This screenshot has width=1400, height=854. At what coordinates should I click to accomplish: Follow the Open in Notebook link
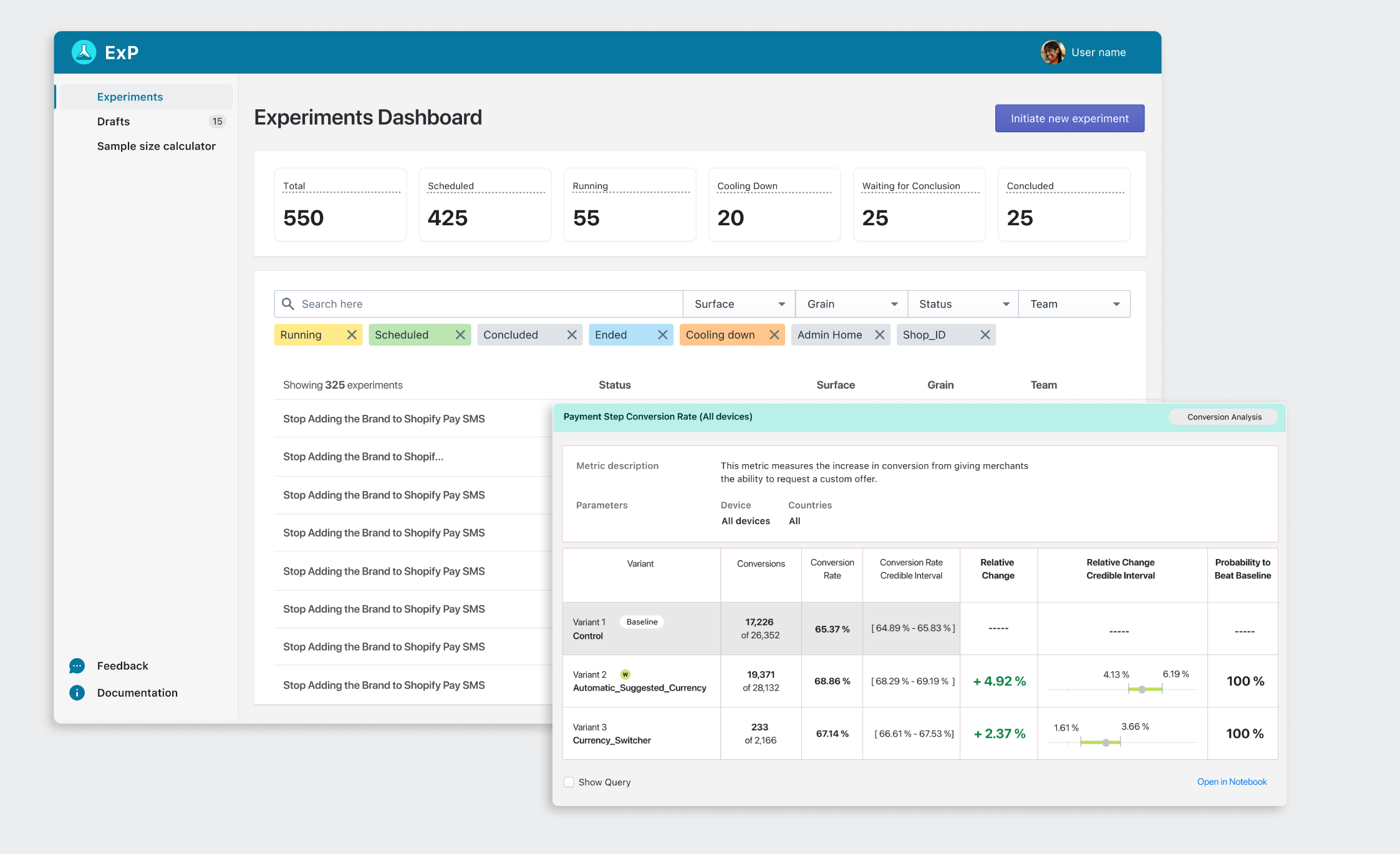(x=1231, y=782)
